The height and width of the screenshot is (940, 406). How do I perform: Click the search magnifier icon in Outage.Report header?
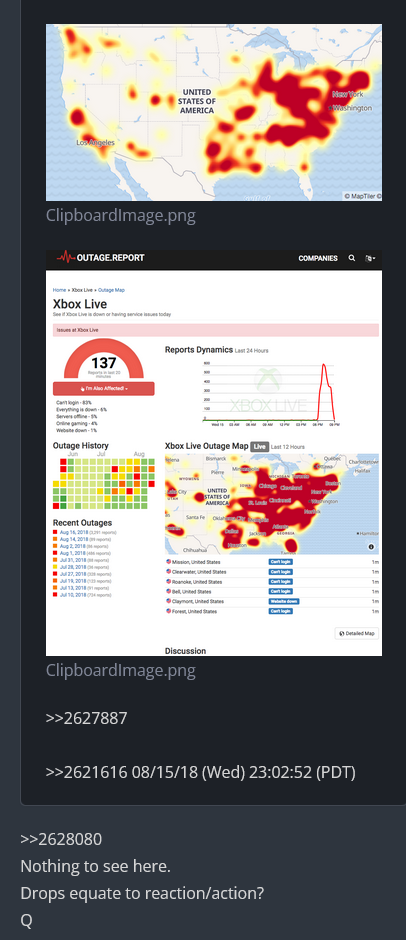(351, 258)
